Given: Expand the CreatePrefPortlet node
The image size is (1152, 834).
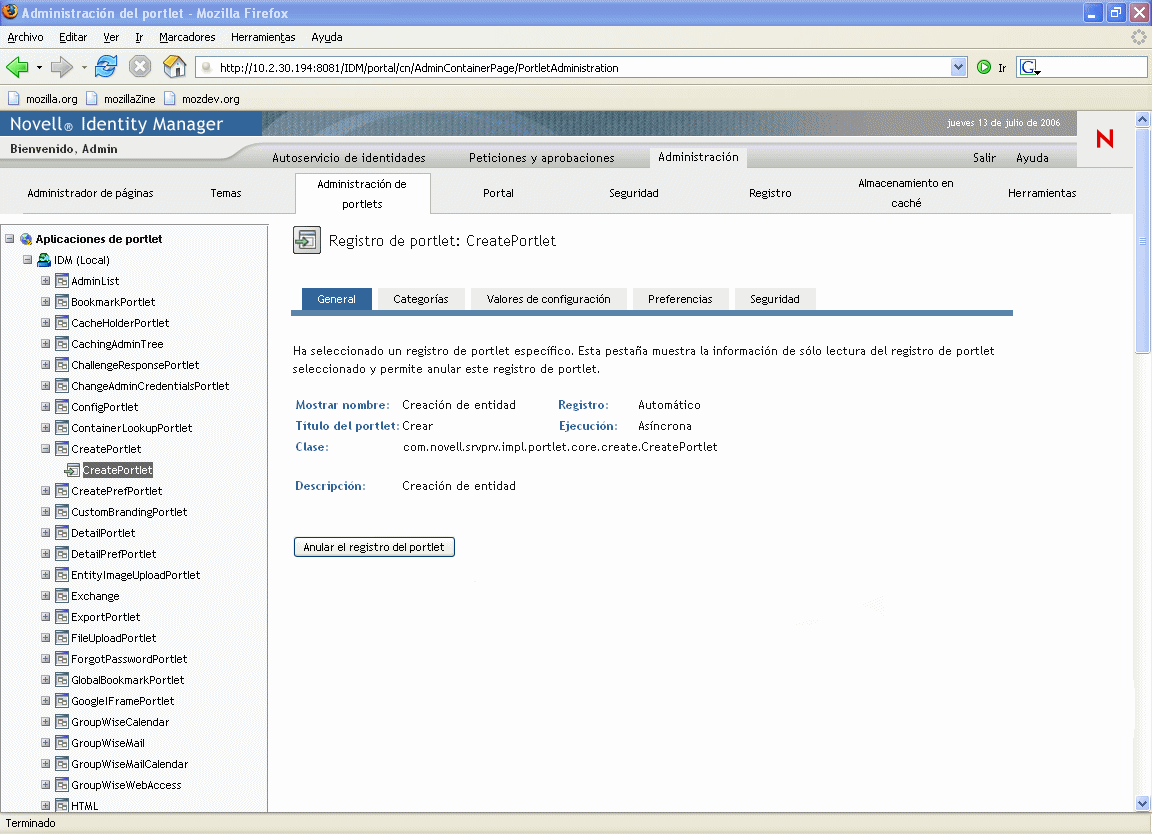Looking at the screenshot, I should [46, 491].
